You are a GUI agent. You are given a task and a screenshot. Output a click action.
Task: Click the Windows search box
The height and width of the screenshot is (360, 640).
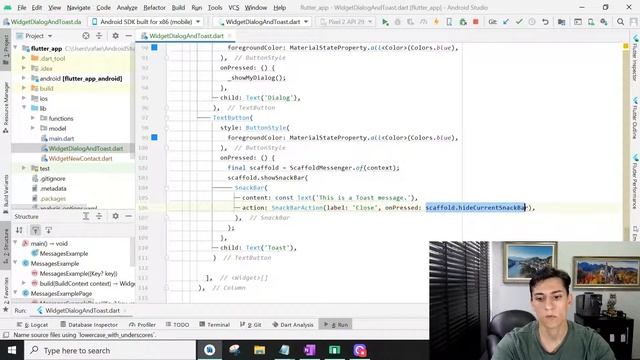point(110,350)
